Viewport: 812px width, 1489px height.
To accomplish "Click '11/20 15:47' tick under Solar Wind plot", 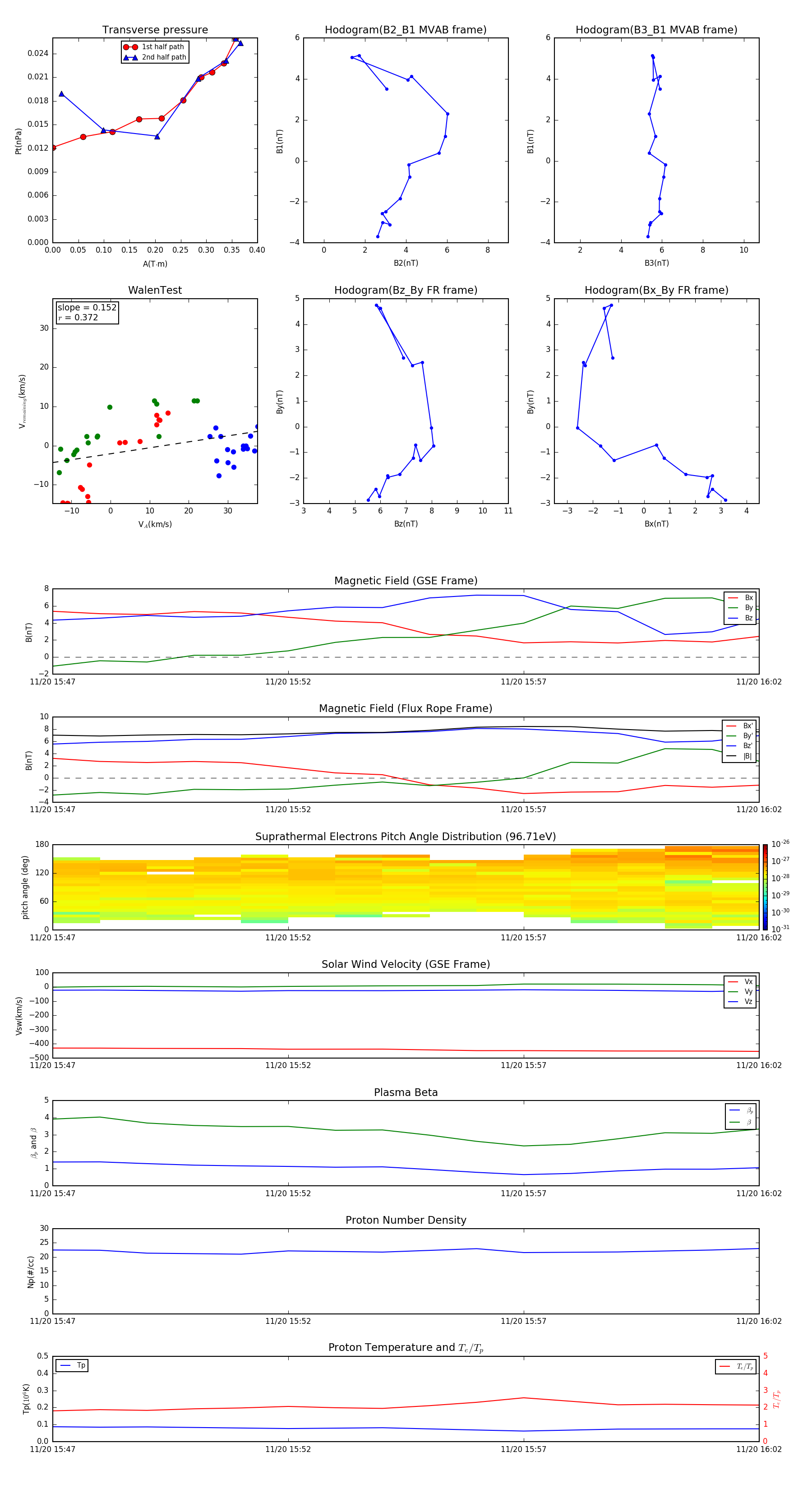I will [x=53, y=1065].
